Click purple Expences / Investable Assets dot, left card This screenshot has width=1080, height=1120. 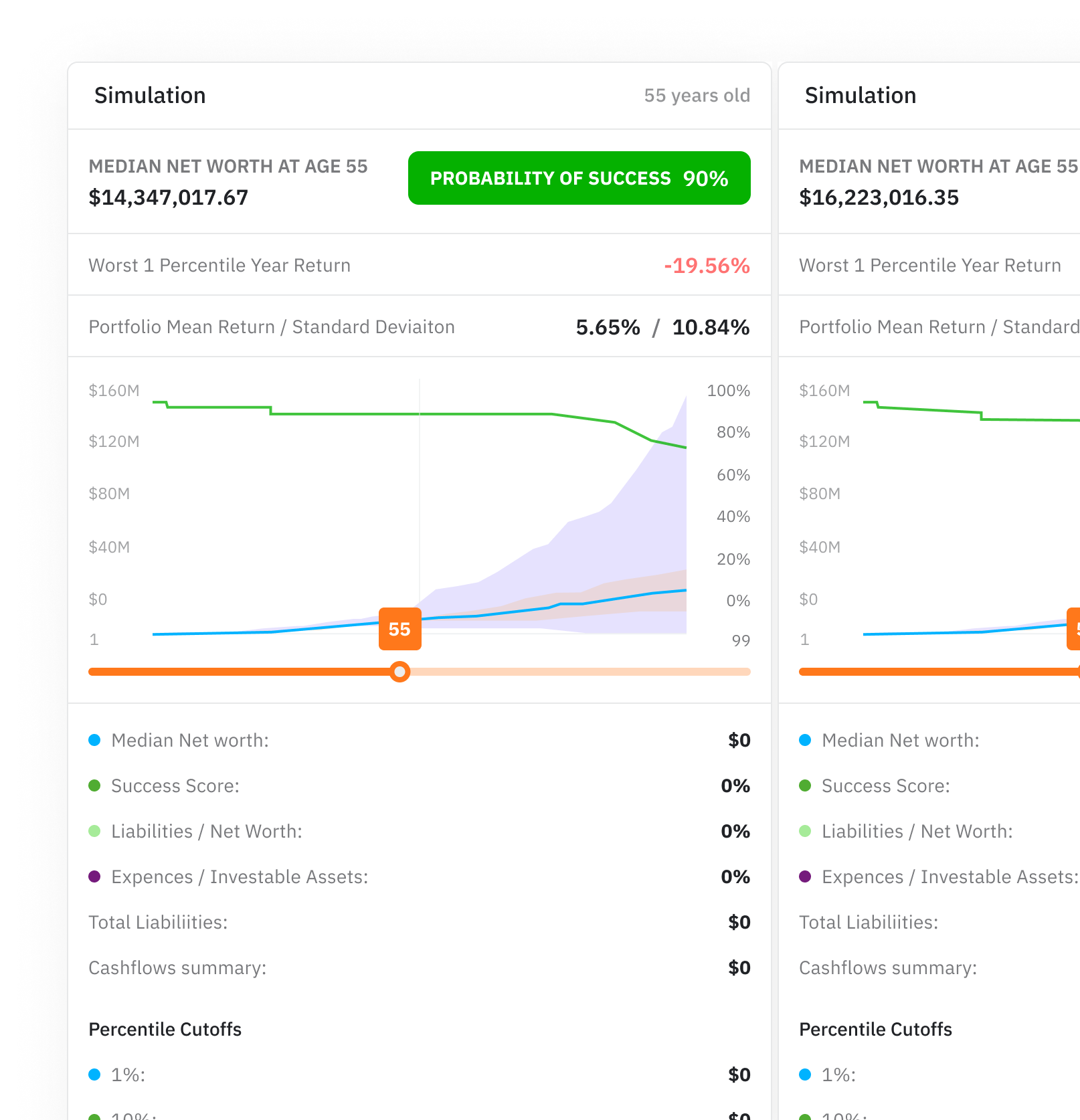coord(94,876)
